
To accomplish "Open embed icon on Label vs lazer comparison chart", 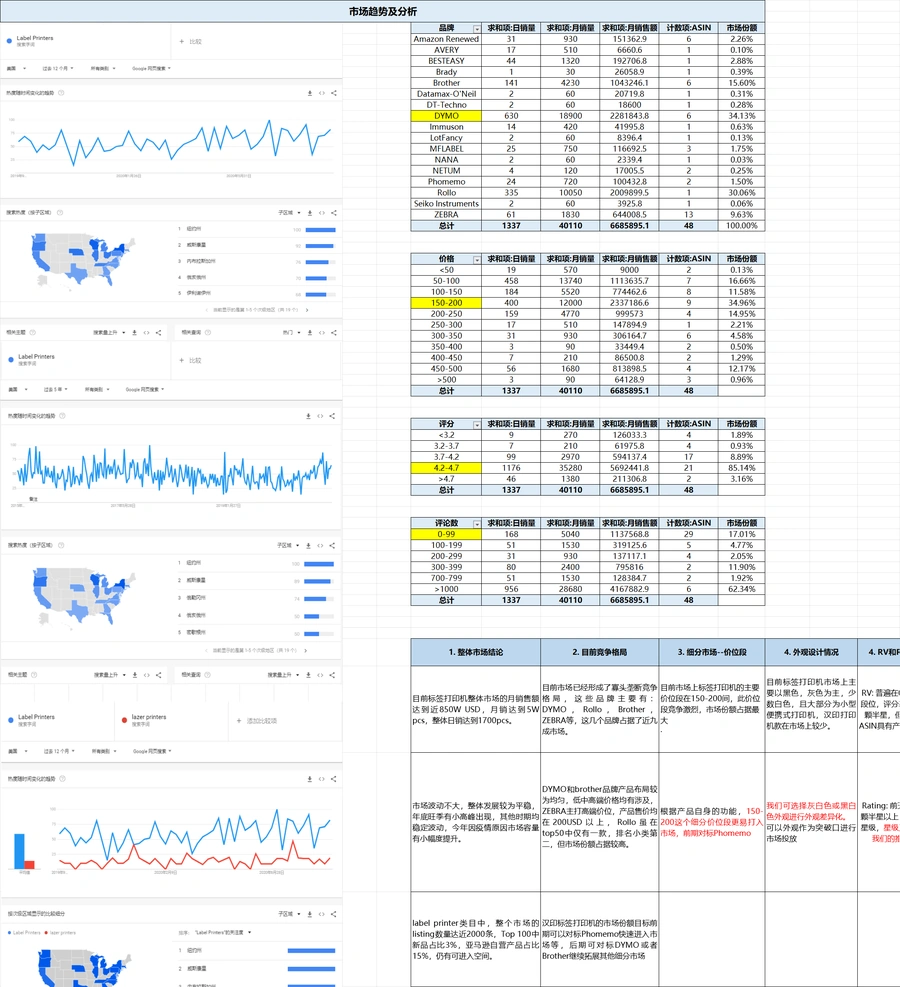I will 322,779.
